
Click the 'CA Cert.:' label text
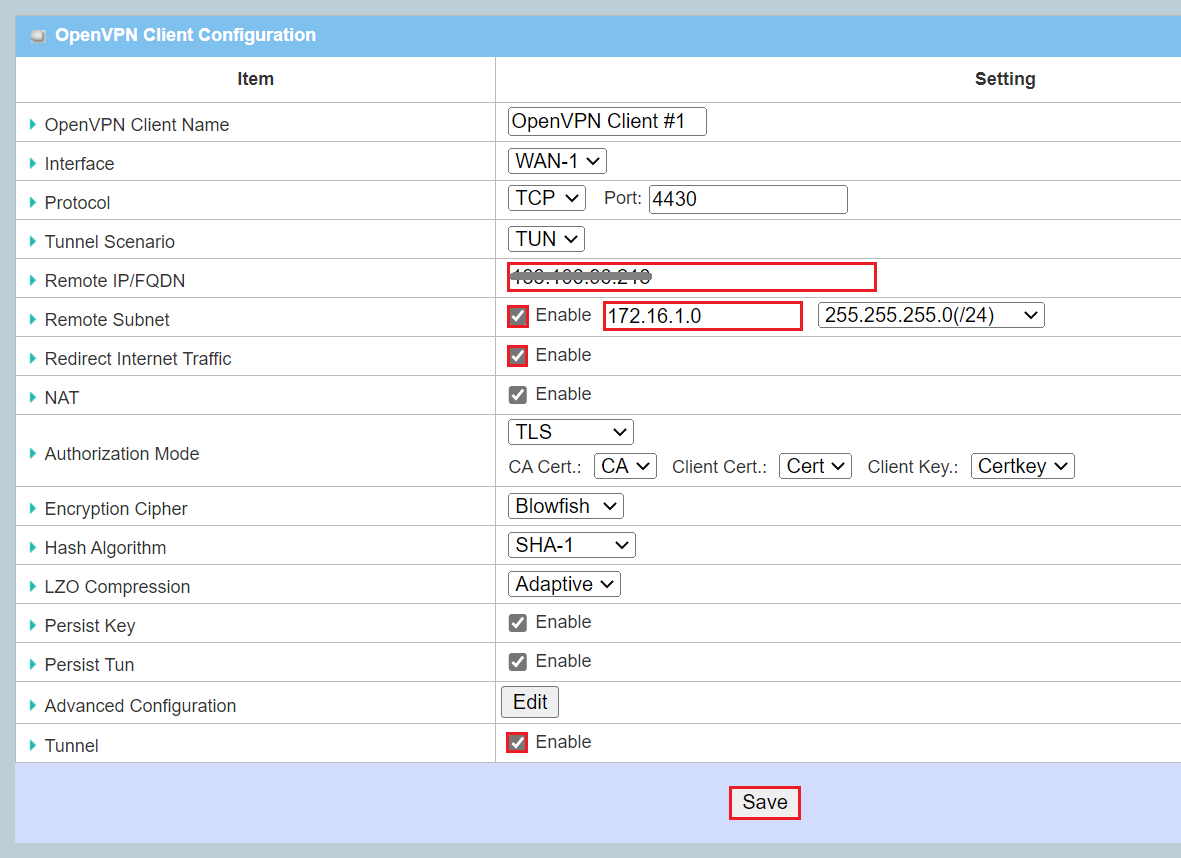point(545,467)
